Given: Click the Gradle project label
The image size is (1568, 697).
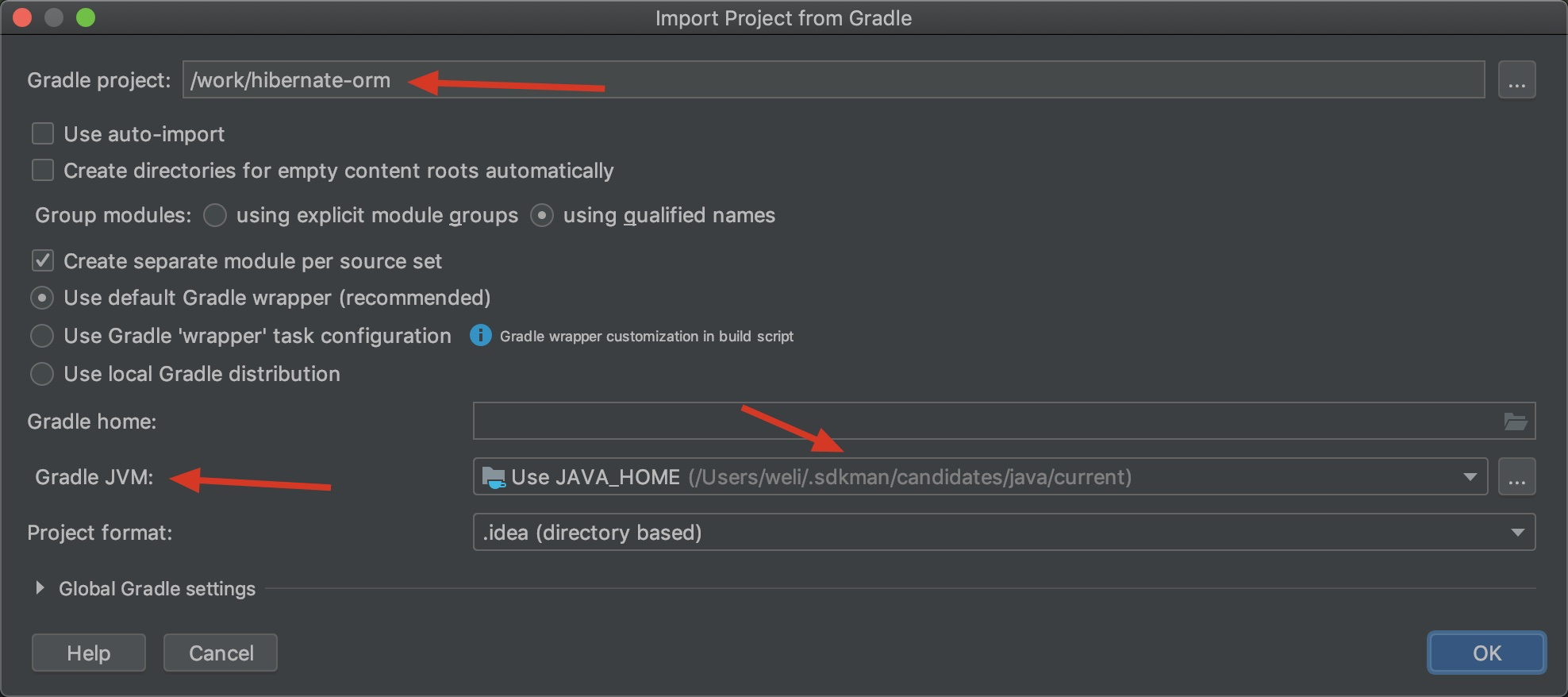Looking at the screenshot, I should tap(99, 80).
